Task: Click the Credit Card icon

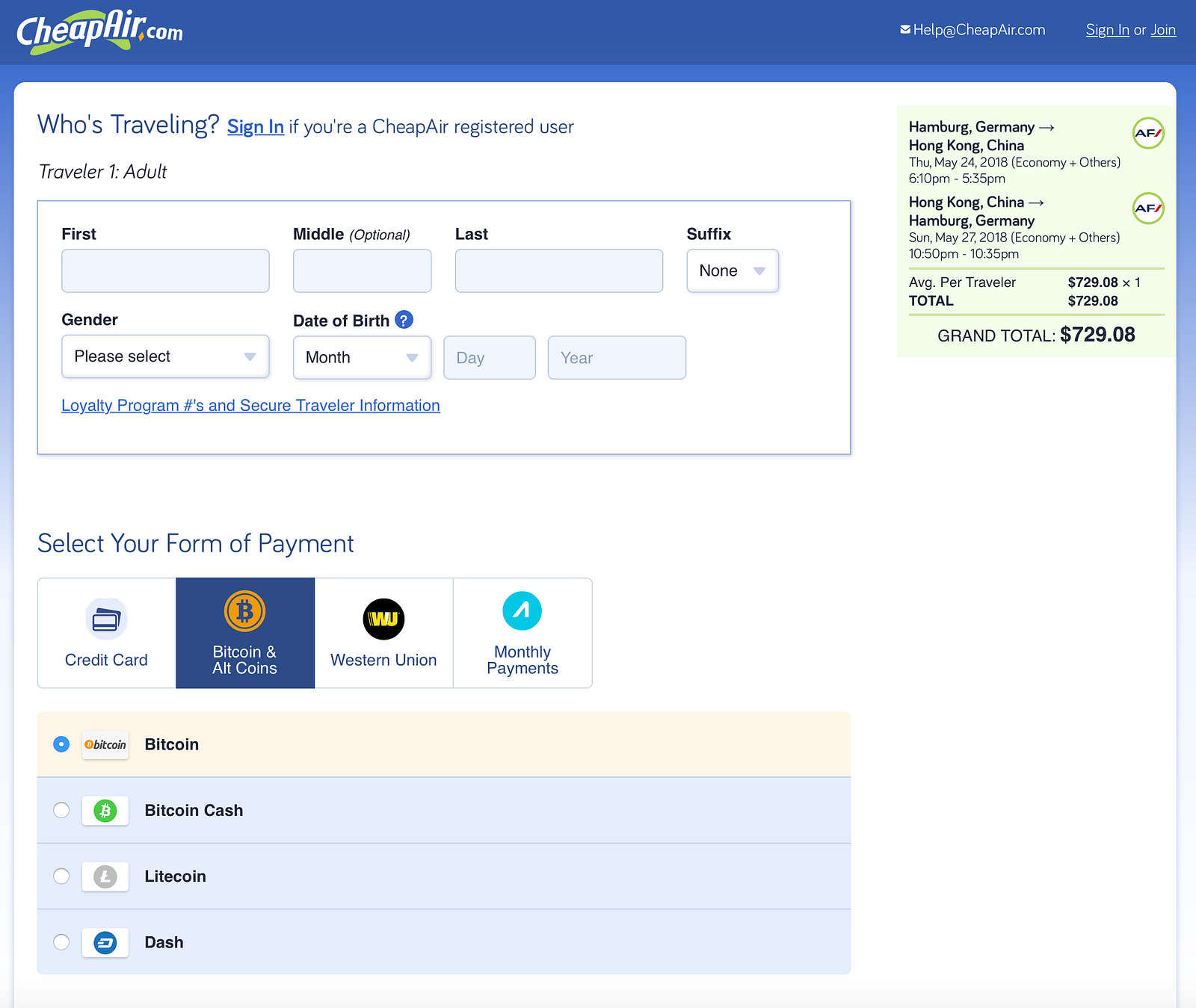Action: [106, 619]
